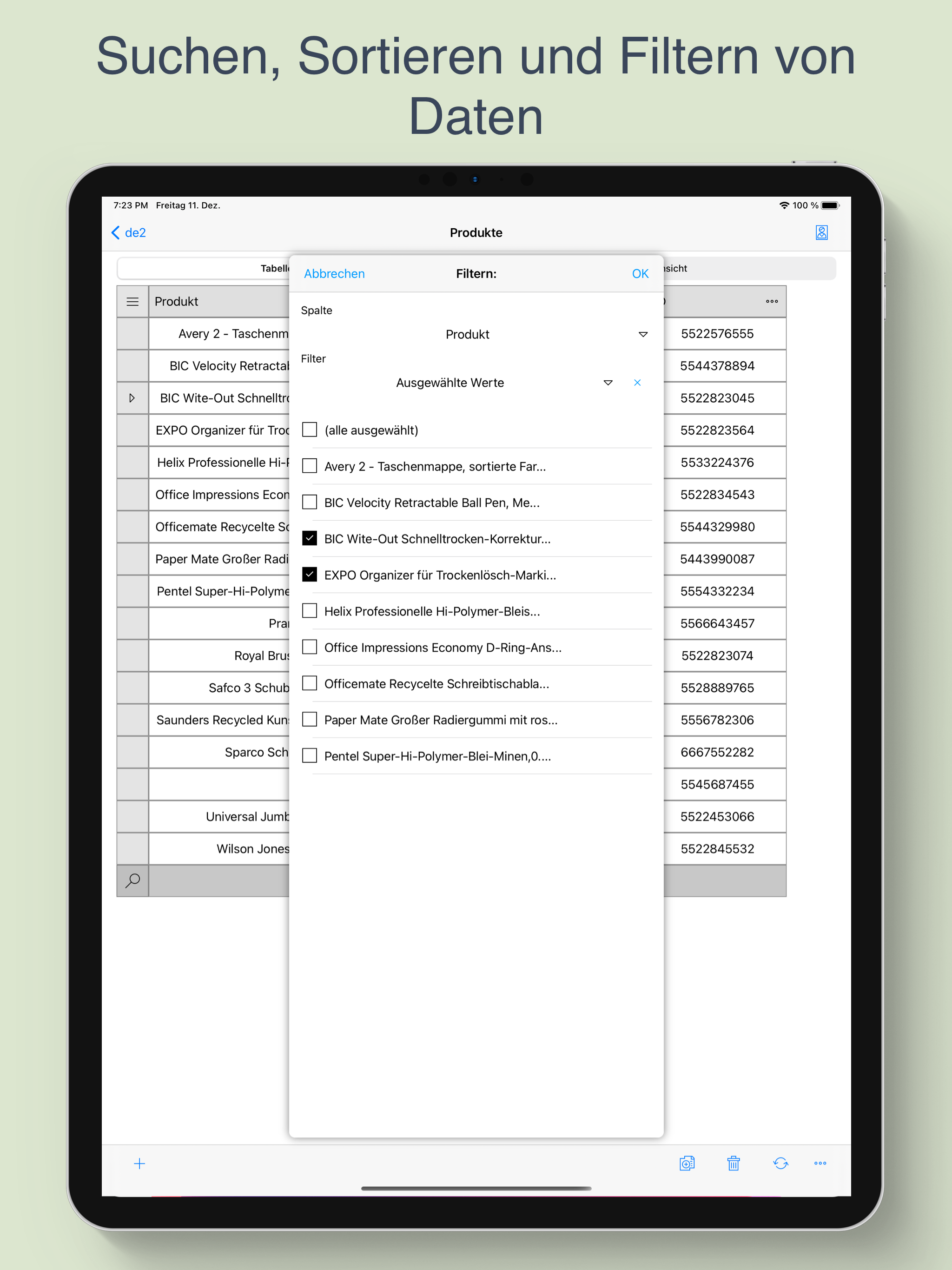Click the trash delete icon

pos(733,1164)
